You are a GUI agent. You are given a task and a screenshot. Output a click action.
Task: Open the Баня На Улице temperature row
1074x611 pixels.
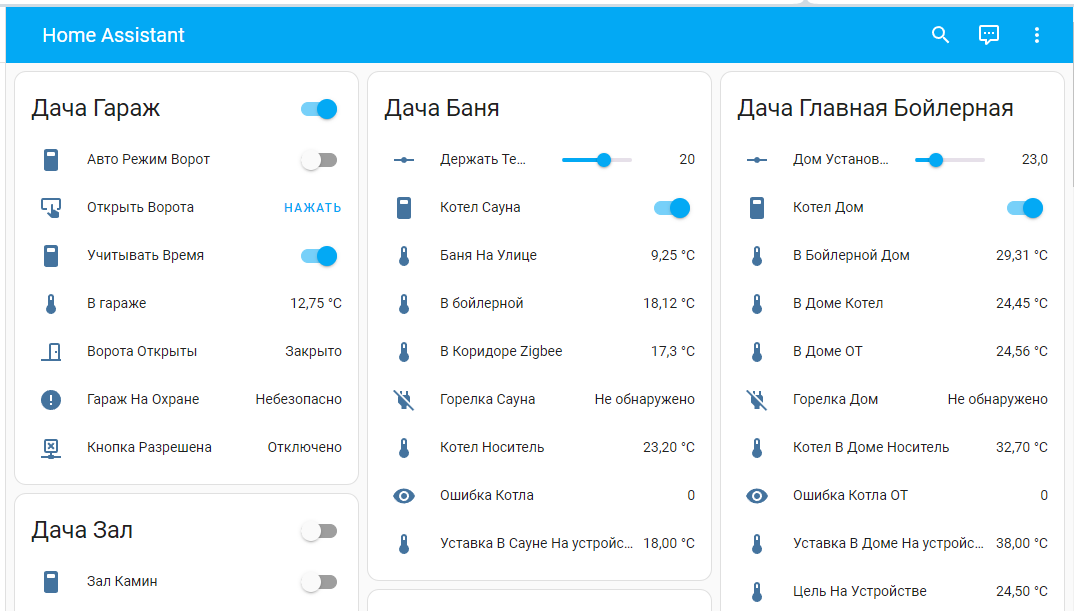pyautogui.click(x=540, y=256)
